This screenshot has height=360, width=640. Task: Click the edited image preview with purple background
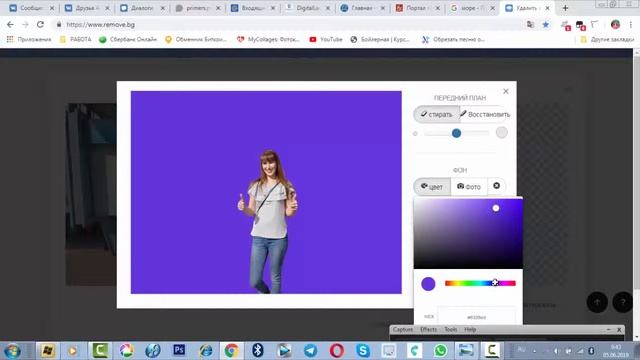266,192
